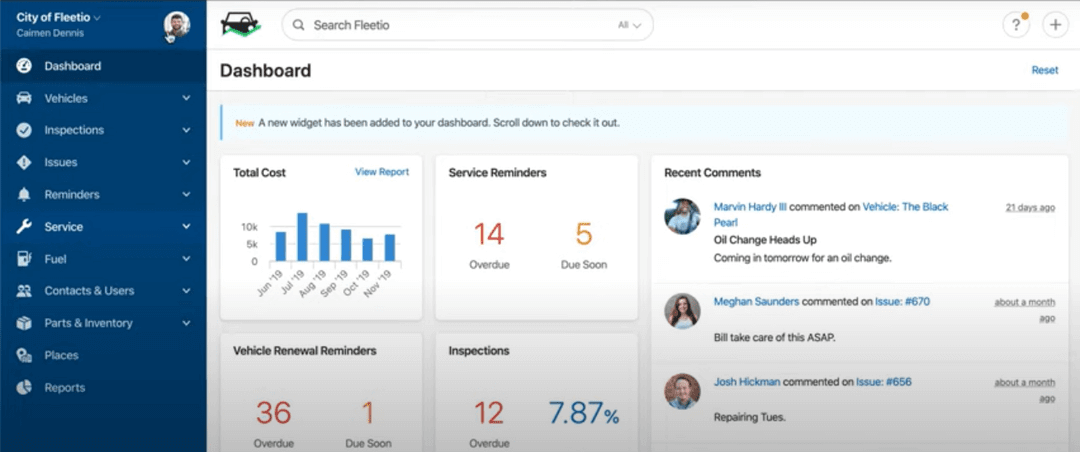This screenshot has width=1080, height=452.
Task: Go to Dashboard in sidebar
Action: (103, 66)
